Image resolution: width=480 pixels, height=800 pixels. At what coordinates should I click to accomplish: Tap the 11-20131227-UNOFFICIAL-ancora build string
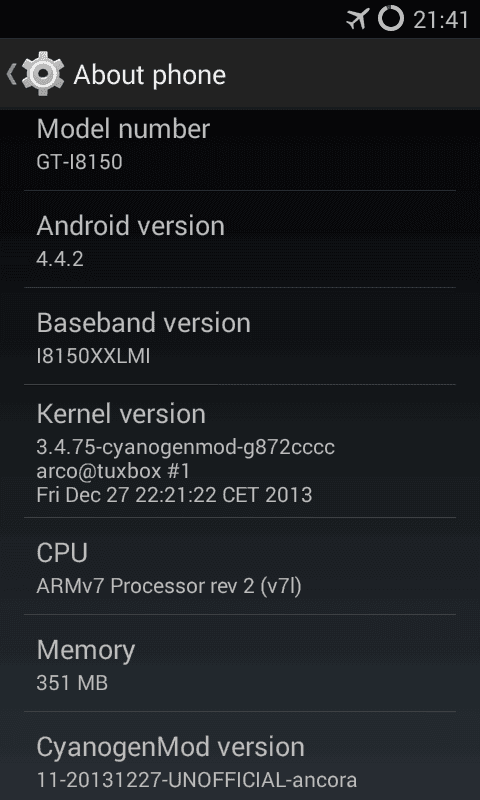[x=196, y=780]
